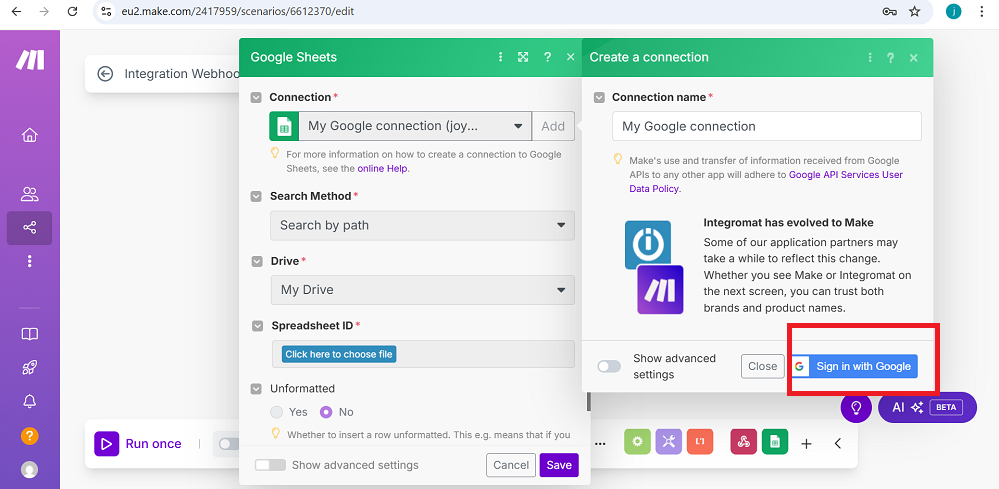Close the Create a connection panel
The image size is (999, 489).
(x=914, y=57)
